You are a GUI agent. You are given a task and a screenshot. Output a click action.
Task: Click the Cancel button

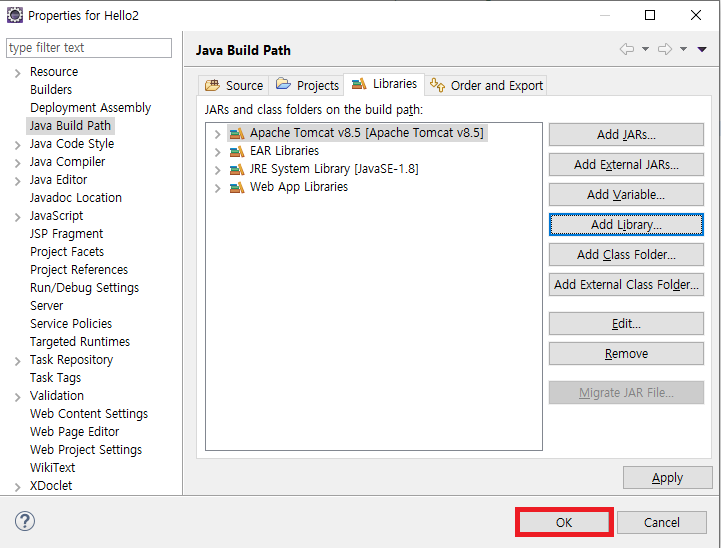pyautogui.click(x=662, y=522)
